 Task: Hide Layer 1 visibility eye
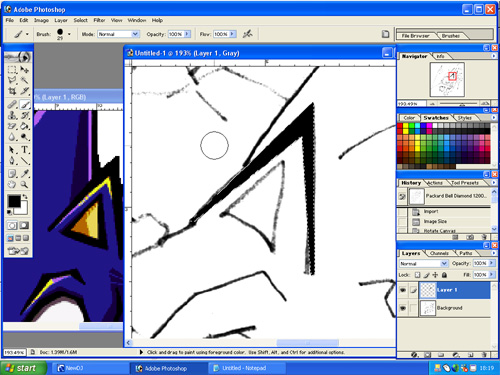tap(403, 290)
